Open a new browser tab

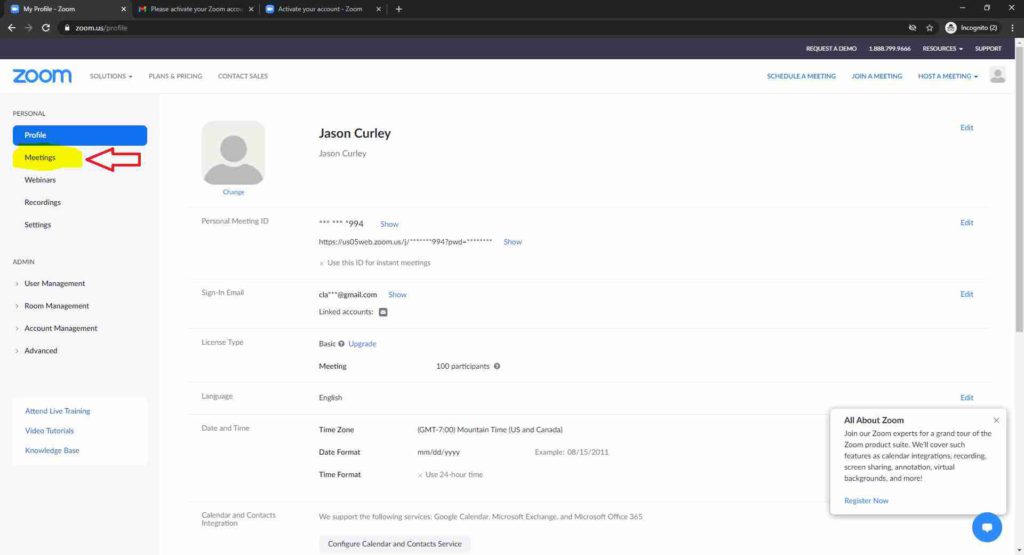pyautogui.click(x=398, y=9)
